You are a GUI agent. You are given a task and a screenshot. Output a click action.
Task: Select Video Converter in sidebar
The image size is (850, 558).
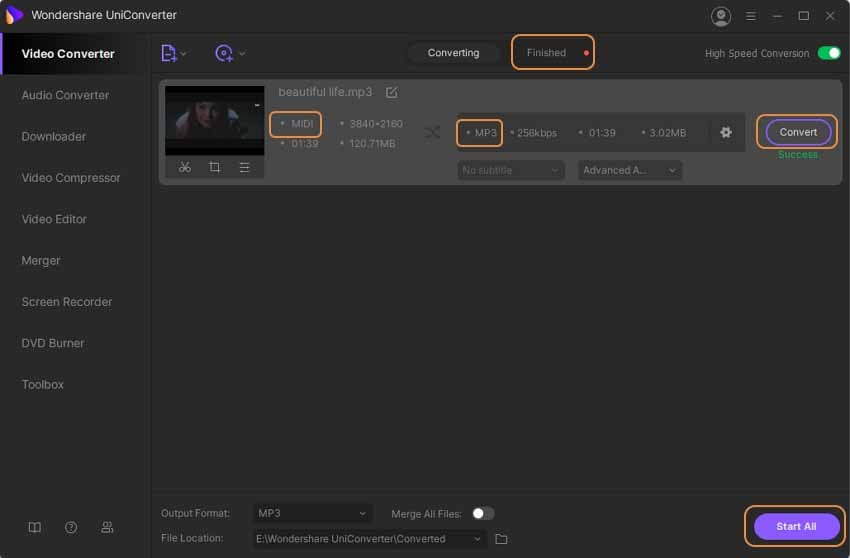tap(68, 54)
